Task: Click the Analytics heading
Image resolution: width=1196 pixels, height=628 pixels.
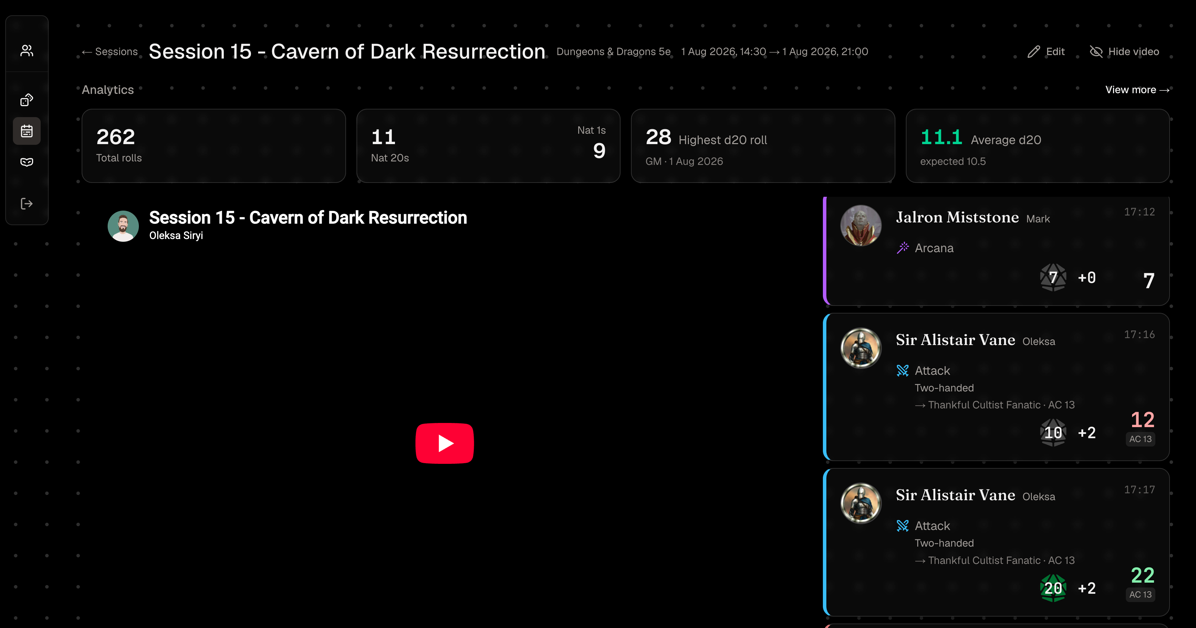Action: (x=108, y=90)
